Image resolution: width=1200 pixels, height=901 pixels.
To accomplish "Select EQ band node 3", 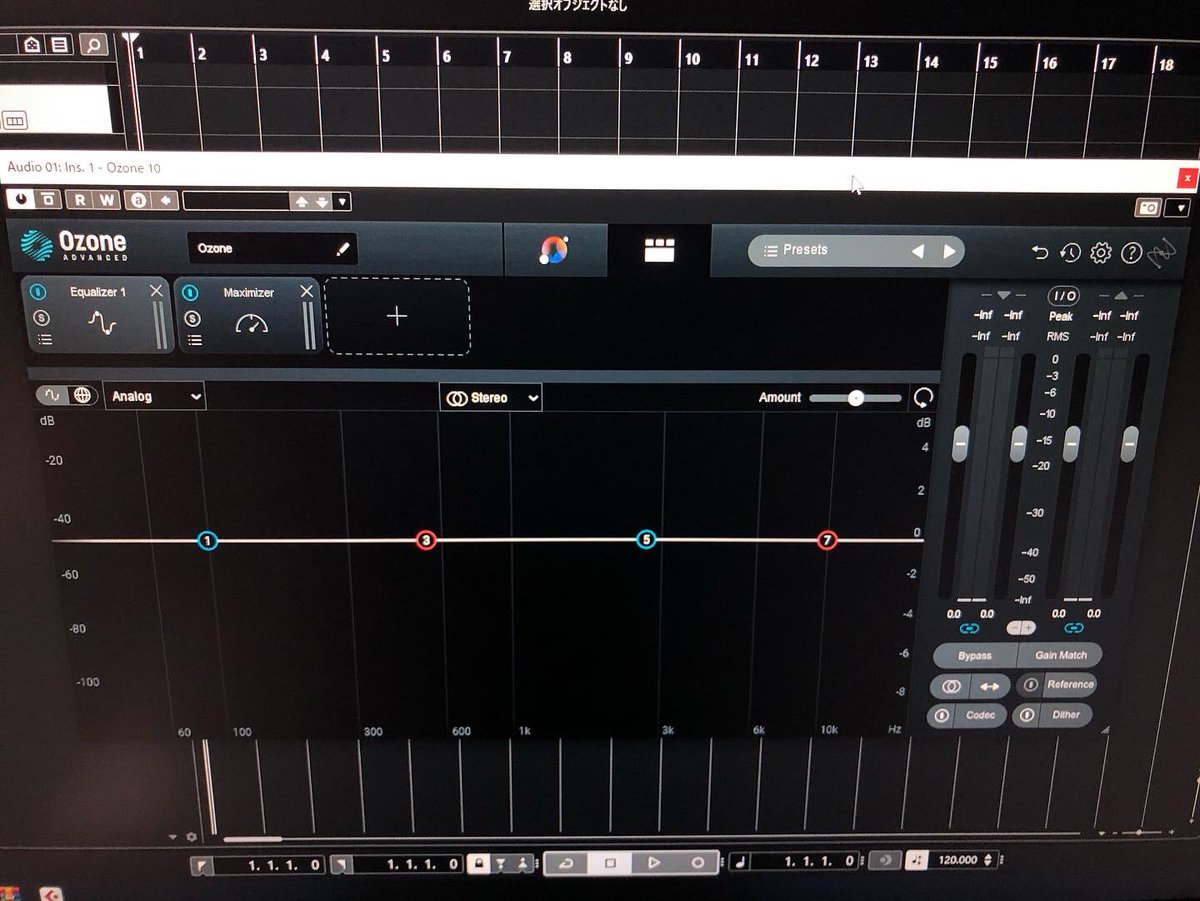I will click(426, 540).
